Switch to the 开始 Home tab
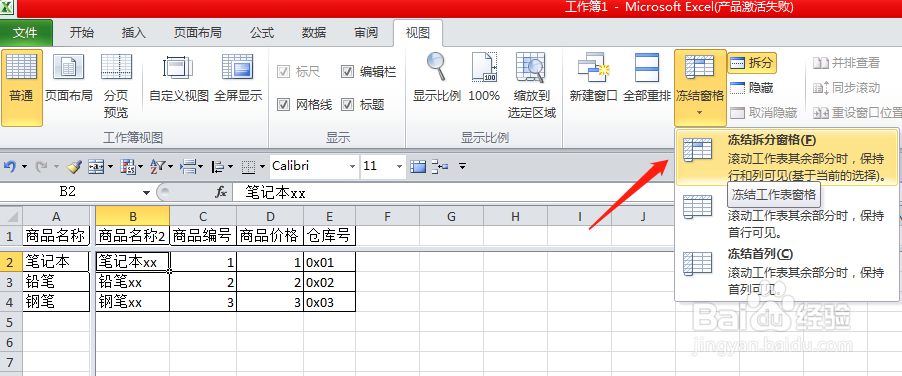The height and width of the screenshot is (376, 902). pyautogui.click(x=82, y=33)
